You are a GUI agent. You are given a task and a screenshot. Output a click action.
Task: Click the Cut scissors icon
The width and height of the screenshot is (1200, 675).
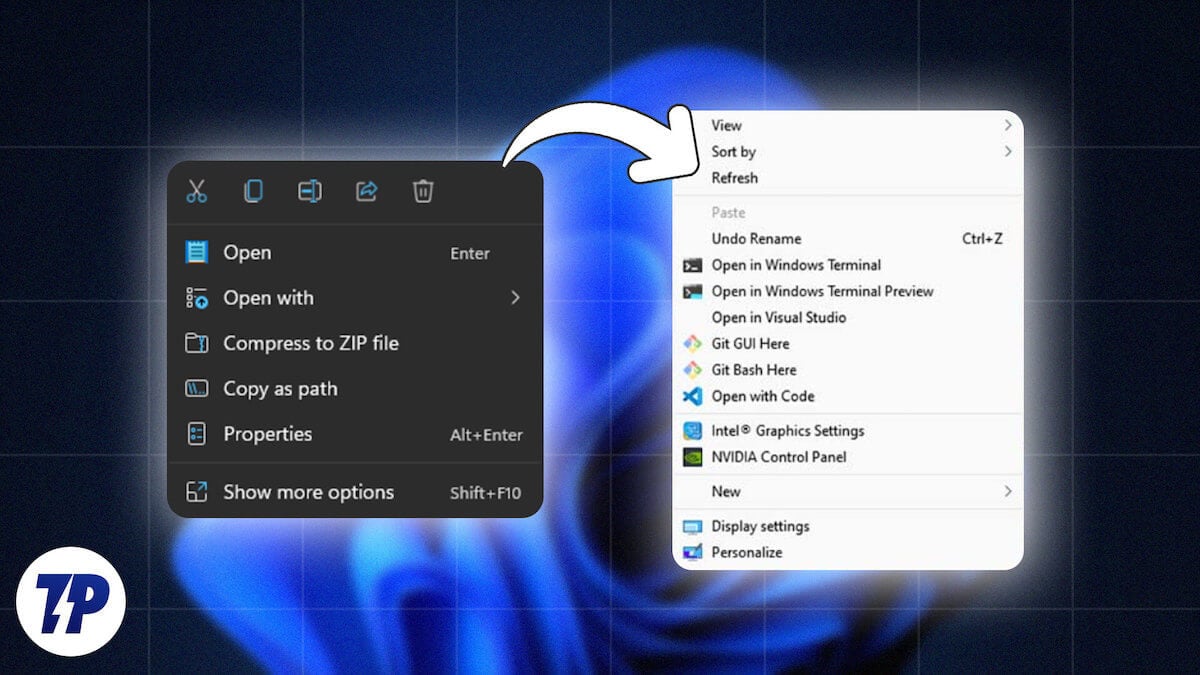[x=196, y=191]
